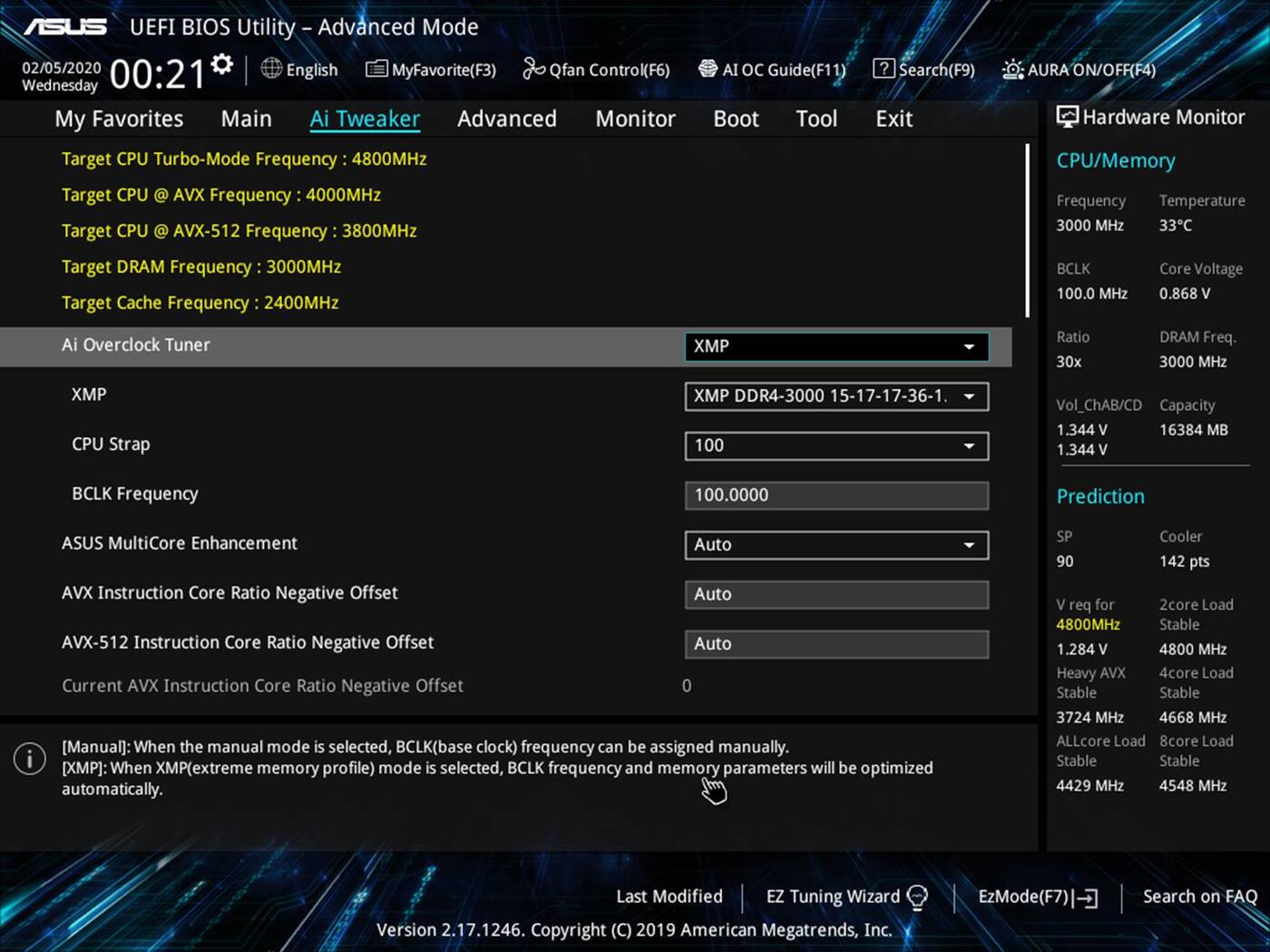The width and height of the screenshot is (1270, 952).
Task: Open the ASUS MultiCore Enhancement dropdown
Action: click(x=835, y=544)
